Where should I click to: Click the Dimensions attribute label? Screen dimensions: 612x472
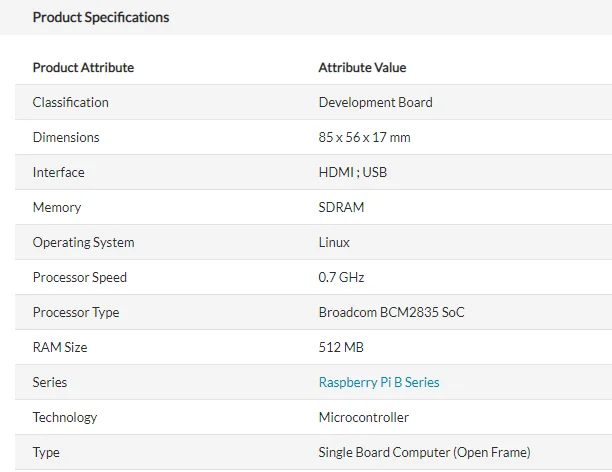pyautogui.click(x=66, y=137)
